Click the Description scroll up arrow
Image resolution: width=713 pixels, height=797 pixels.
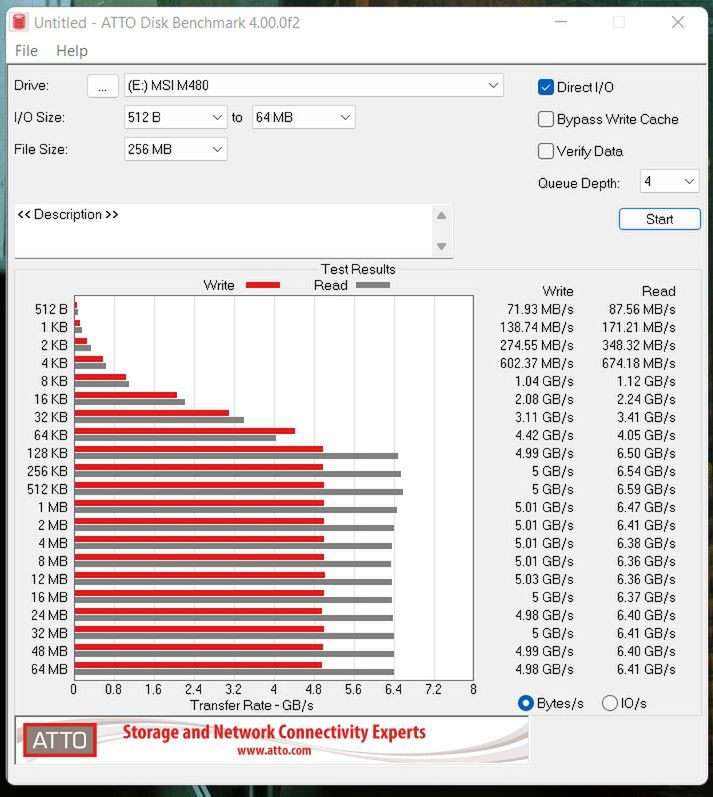point(442,216)
